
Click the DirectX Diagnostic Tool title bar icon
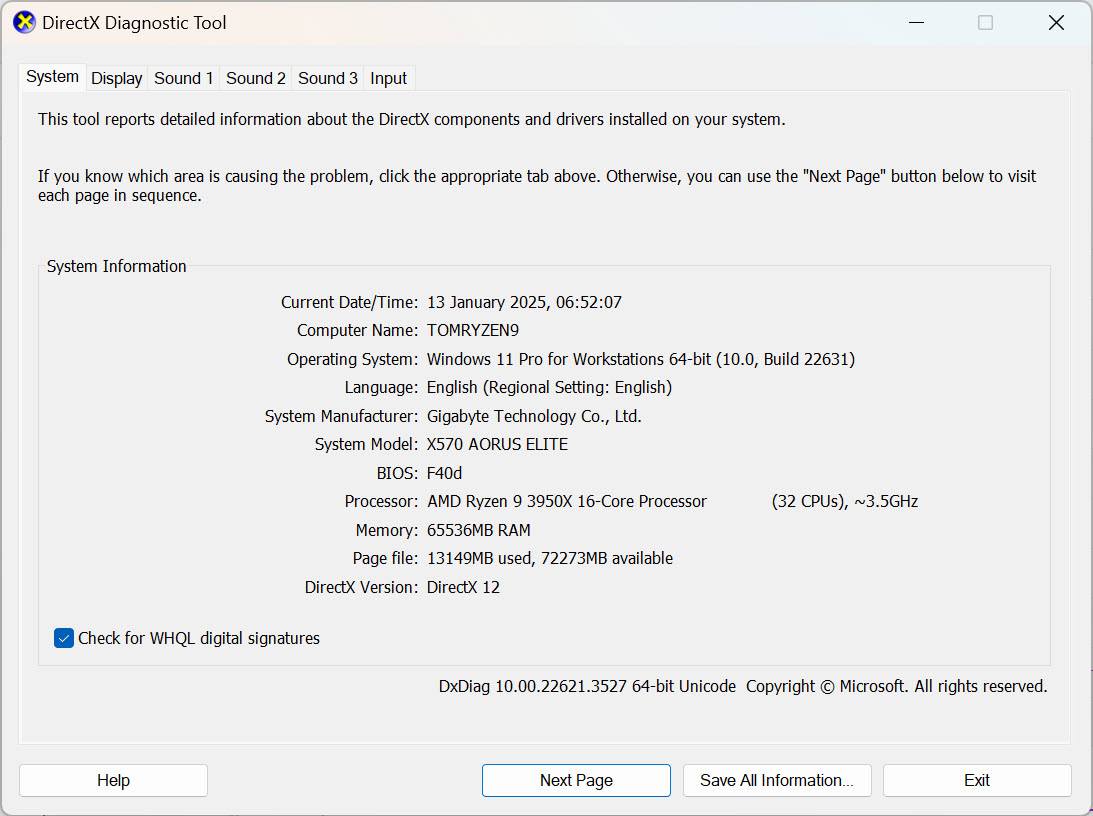coord(24,22)
